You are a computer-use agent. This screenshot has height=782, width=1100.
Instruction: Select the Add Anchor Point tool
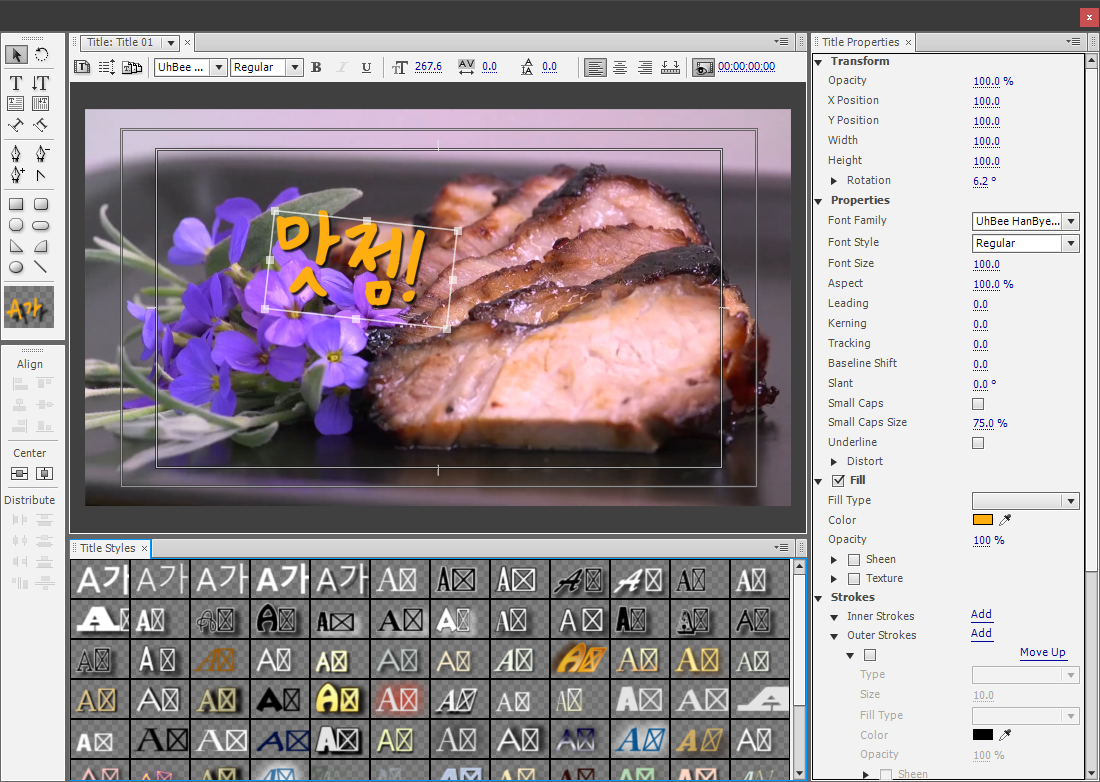17,174
